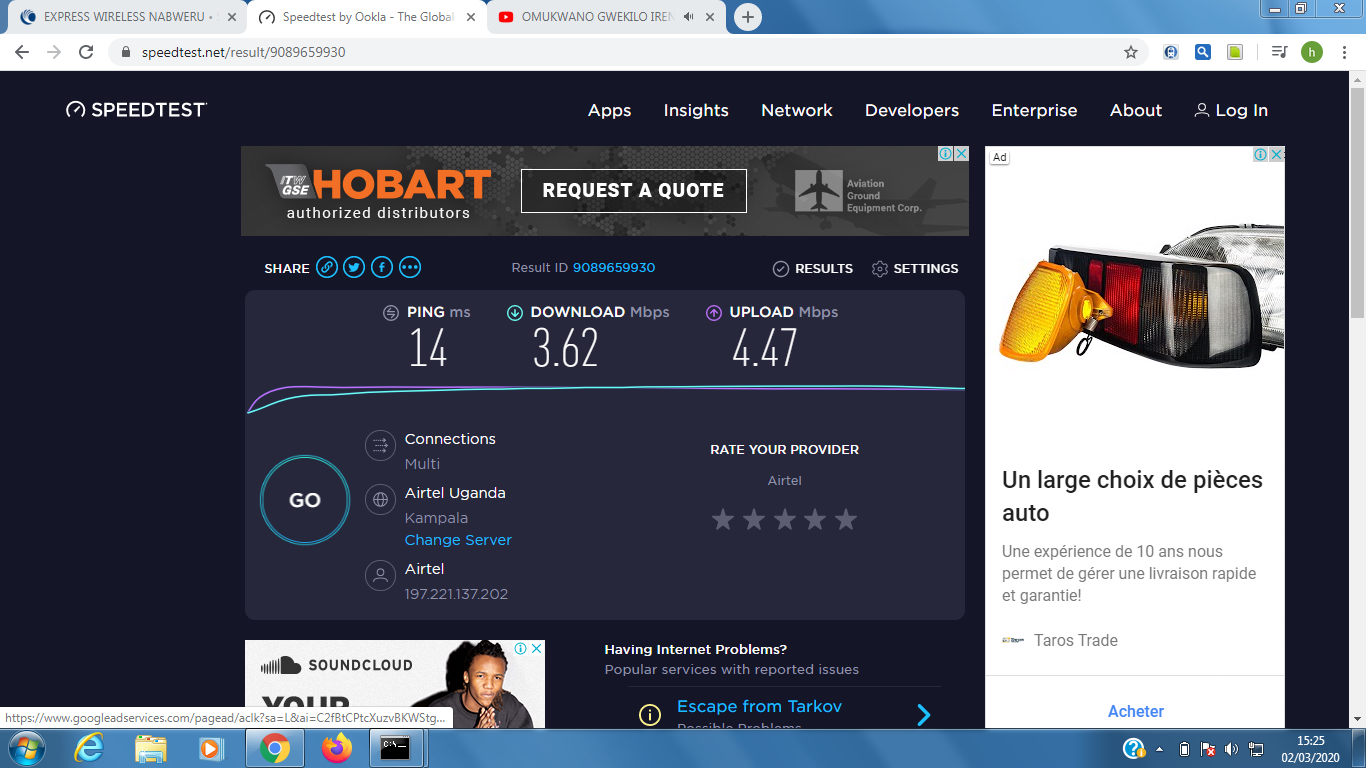The height and width of the screenshot is (768, 1366).
Task: Open the Apps menu
Action: [609, 111]
